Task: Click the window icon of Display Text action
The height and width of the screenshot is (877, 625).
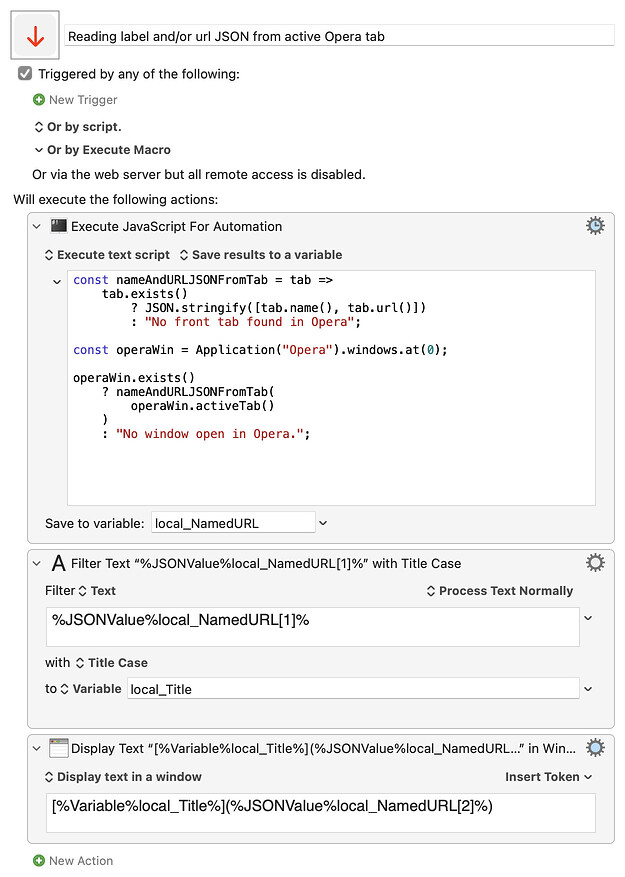Action: click(58, 748)
